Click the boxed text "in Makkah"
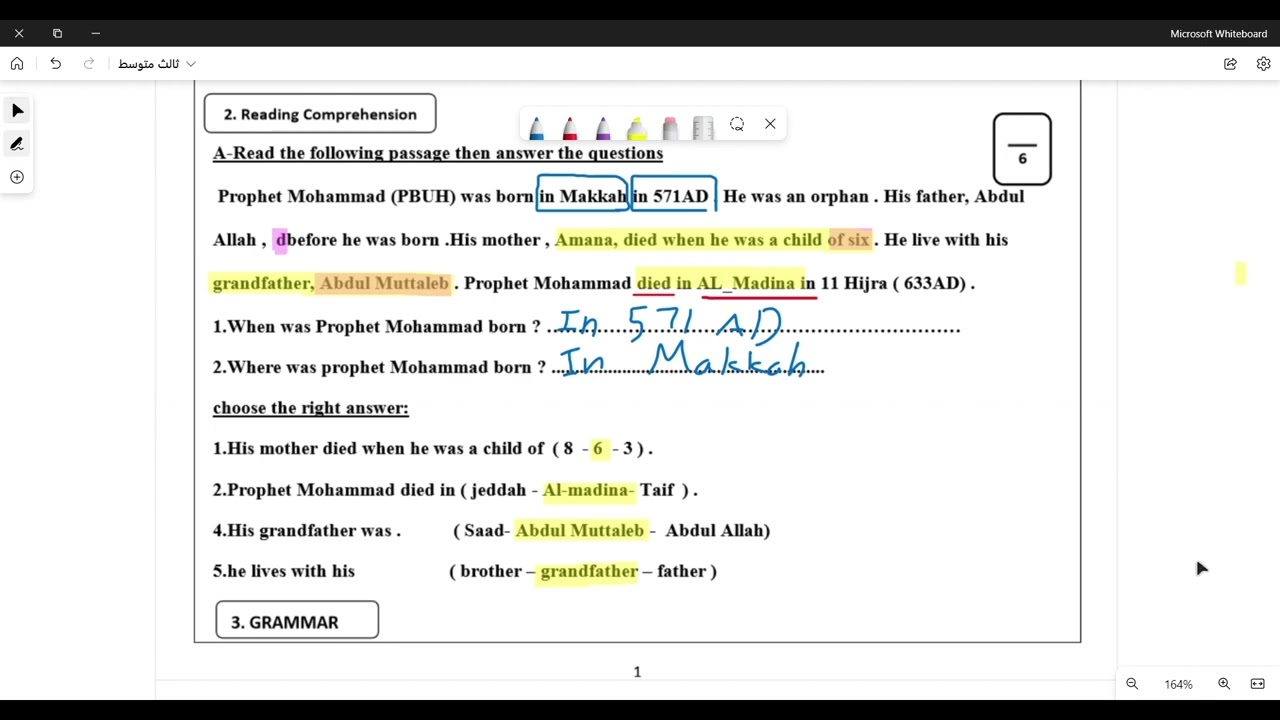The width and height of the screenshot is (1280, 720). pos(584,196)
